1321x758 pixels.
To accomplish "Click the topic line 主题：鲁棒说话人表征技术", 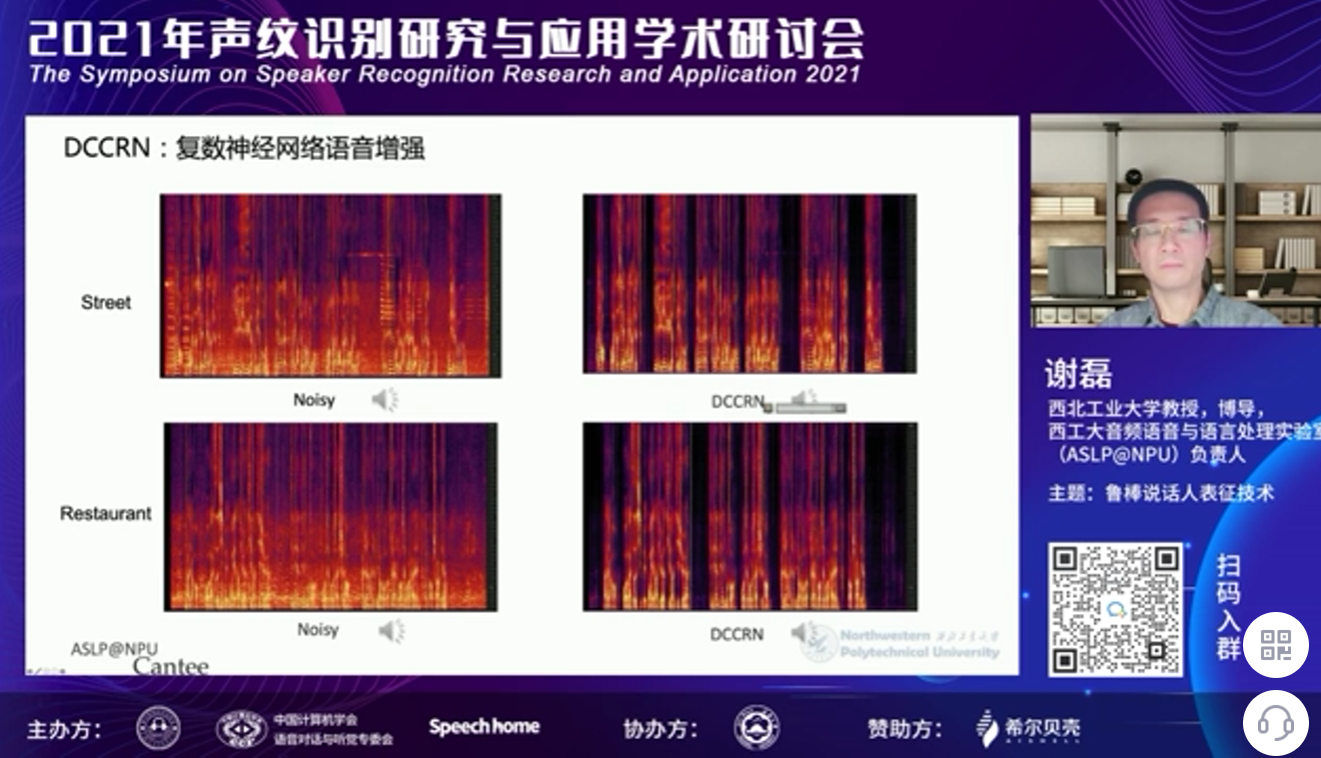I will 1161,493.
